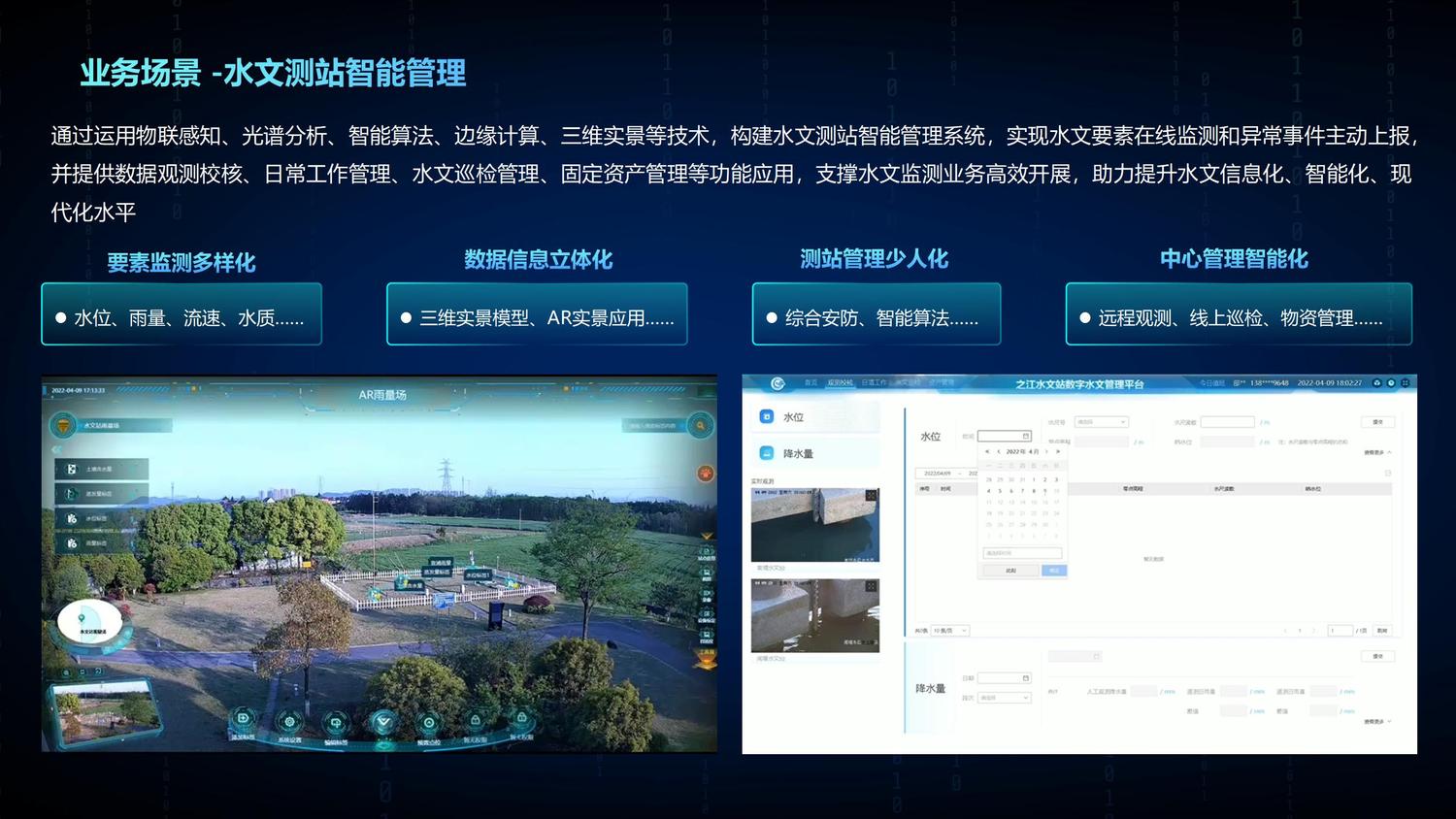This screenshot has height=819, width=1456.
Task: Click the third bottom toolbar icon for editing labels
Action: 336,721
